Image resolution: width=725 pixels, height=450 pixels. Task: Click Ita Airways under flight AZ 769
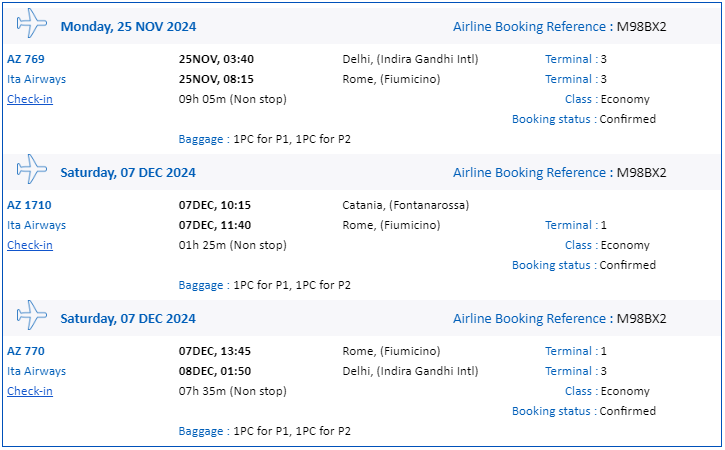point(37,79)
